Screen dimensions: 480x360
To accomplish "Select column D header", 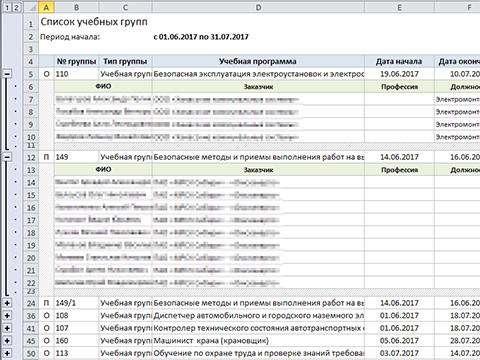I will pos(258,7).
